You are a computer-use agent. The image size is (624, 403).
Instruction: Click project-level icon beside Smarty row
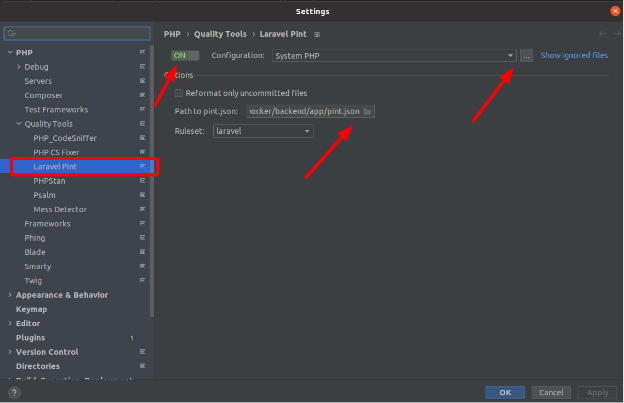pos(142,266)
